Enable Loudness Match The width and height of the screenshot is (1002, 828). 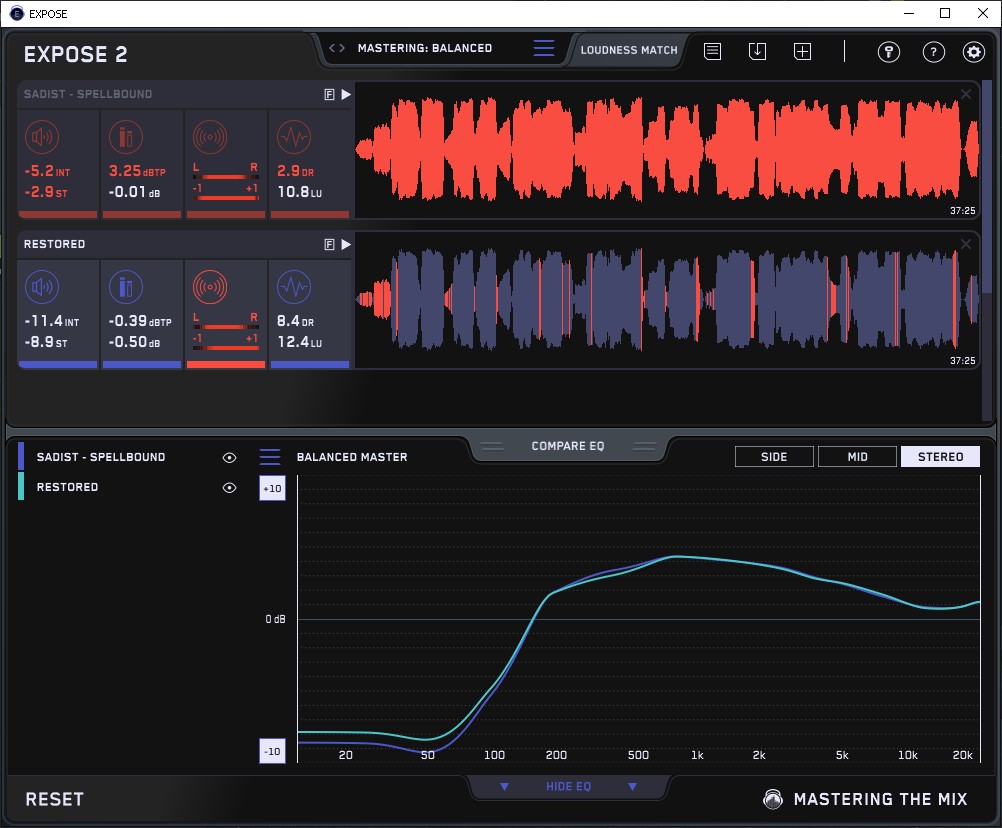coord(629,49)
